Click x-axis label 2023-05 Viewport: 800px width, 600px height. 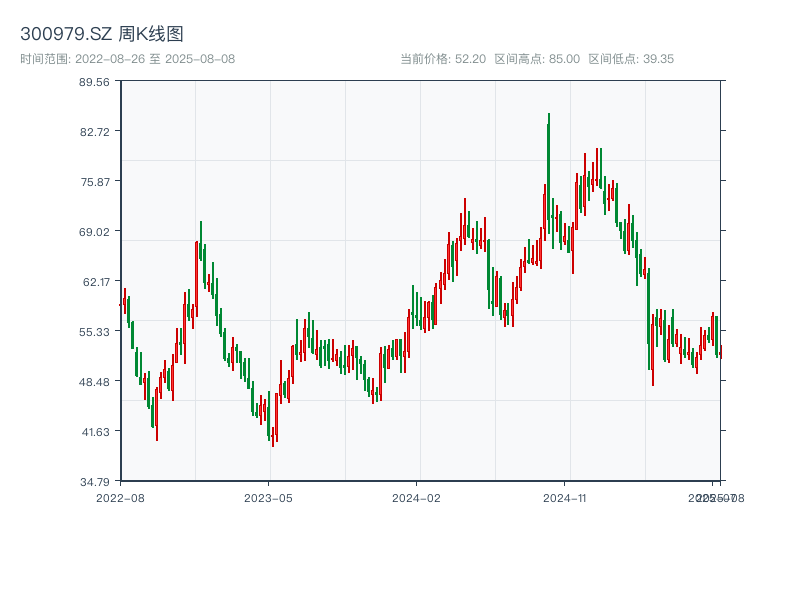click(x=268, y=498)
